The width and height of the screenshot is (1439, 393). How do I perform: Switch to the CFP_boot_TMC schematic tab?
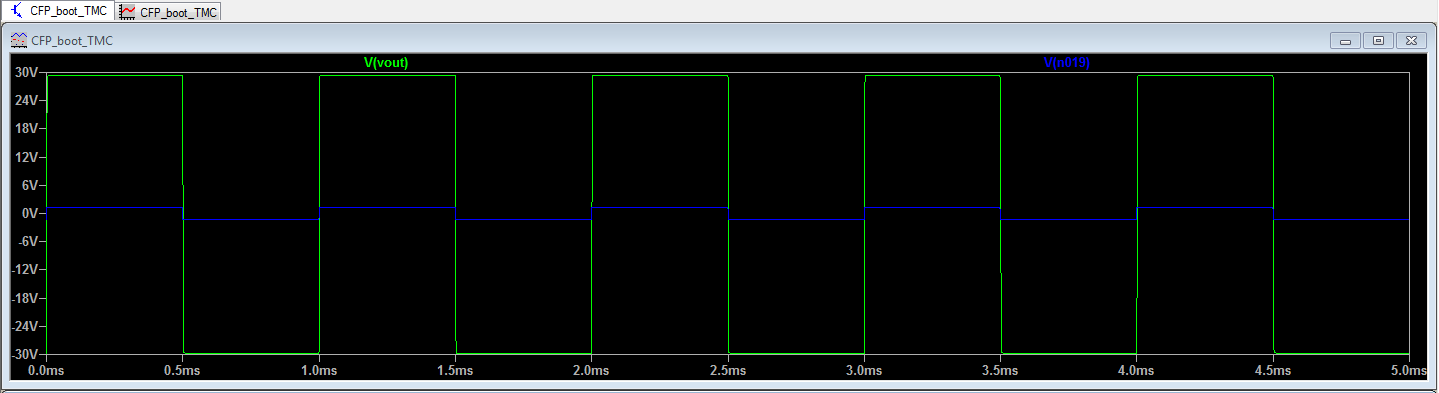click(x=58, y=11)
